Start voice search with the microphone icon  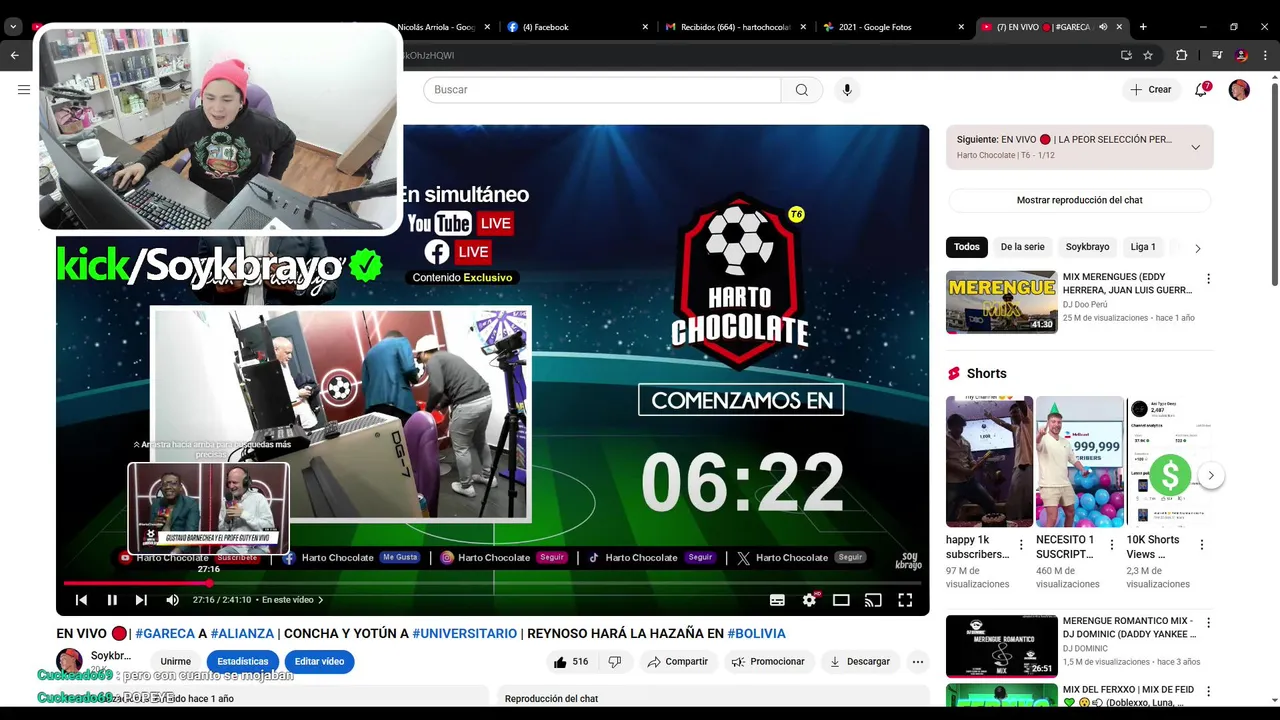pyautogui.click(x=847, y=90)
